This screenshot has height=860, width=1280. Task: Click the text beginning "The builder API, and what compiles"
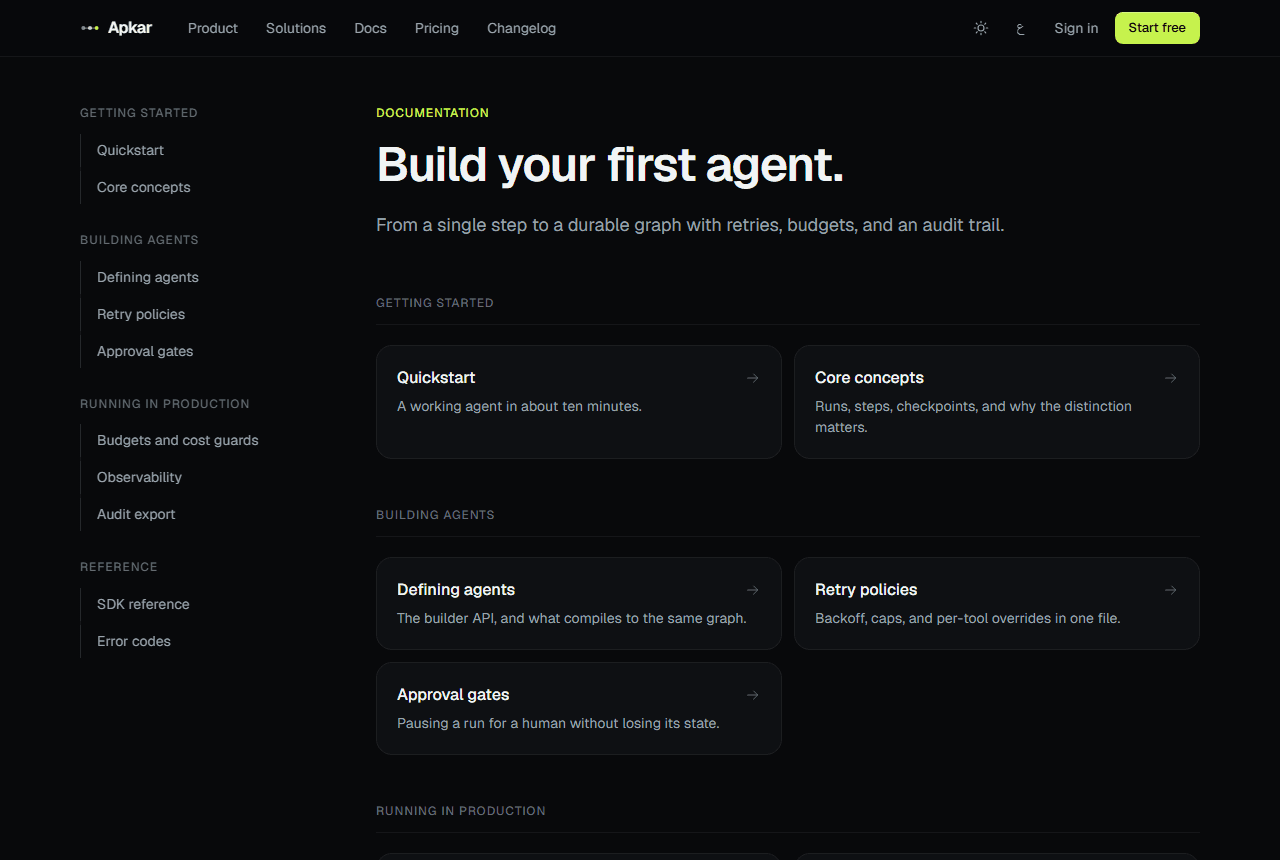[x=572, y=618]
